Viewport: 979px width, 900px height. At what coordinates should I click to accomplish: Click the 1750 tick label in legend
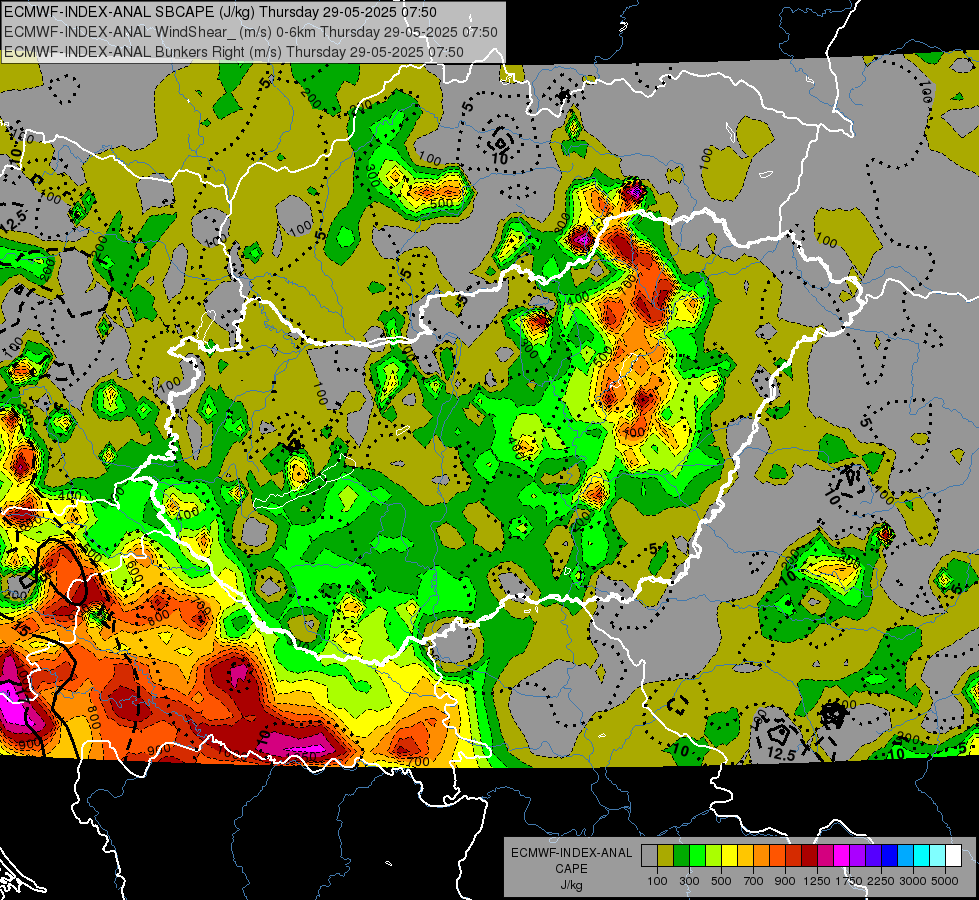coord(849,881)
